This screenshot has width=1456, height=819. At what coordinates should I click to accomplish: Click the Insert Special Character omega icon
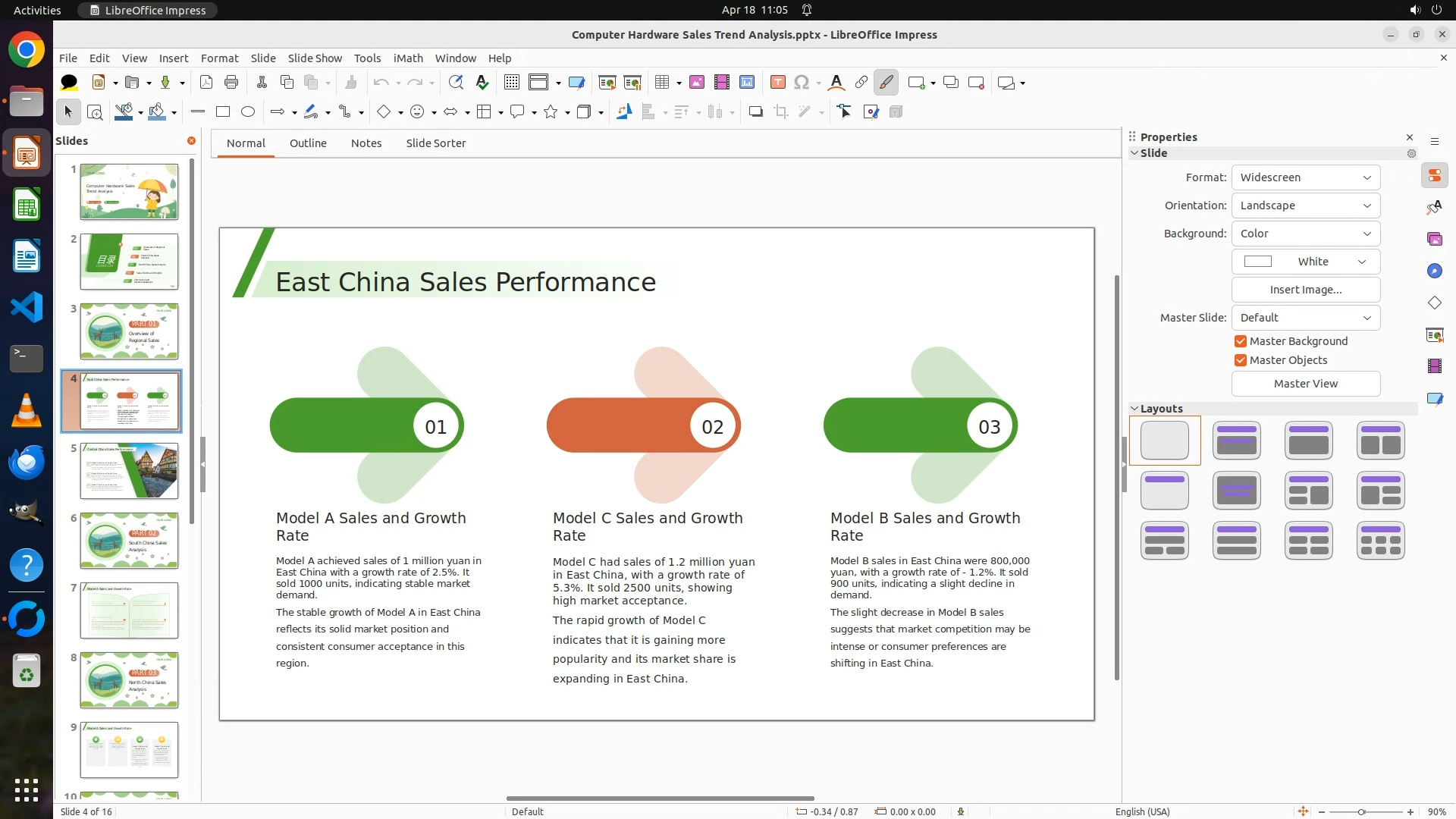[802, 83]
